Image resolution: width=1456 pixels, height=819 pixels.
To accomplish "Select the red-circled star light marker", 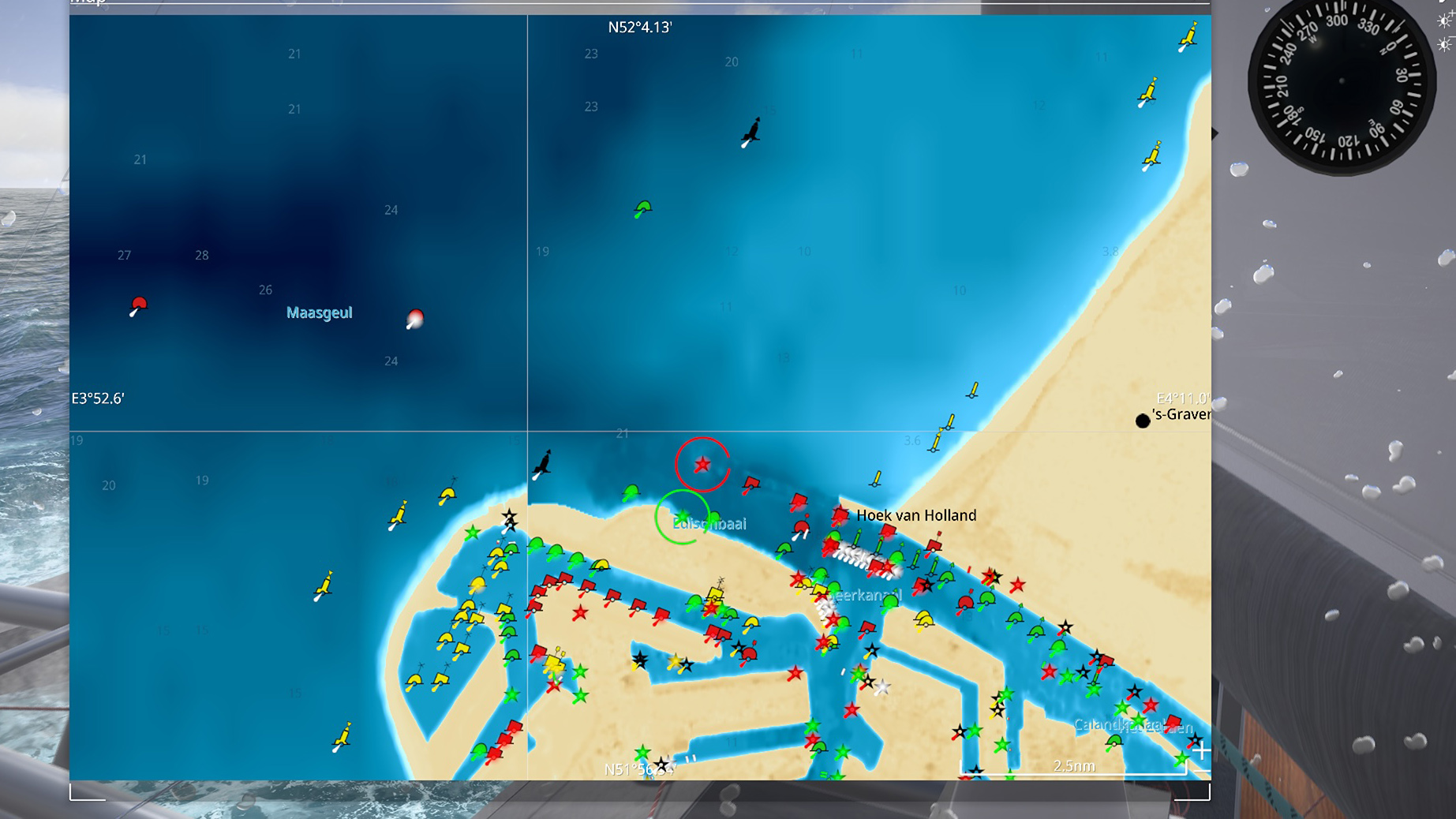I will click(x=702, y=465).
